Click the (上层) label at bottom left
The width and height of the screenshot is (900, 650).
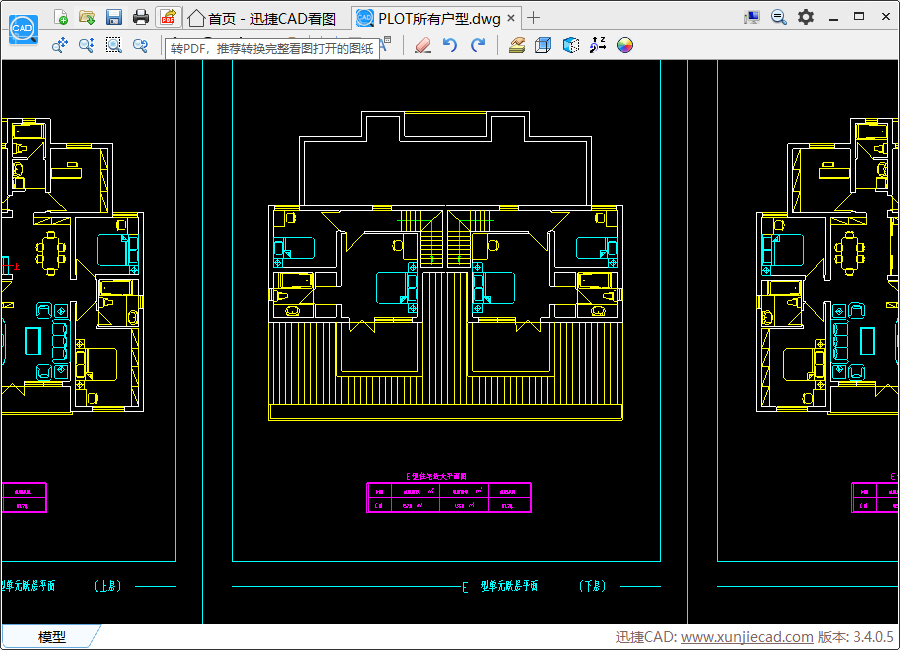click(107, 586)
